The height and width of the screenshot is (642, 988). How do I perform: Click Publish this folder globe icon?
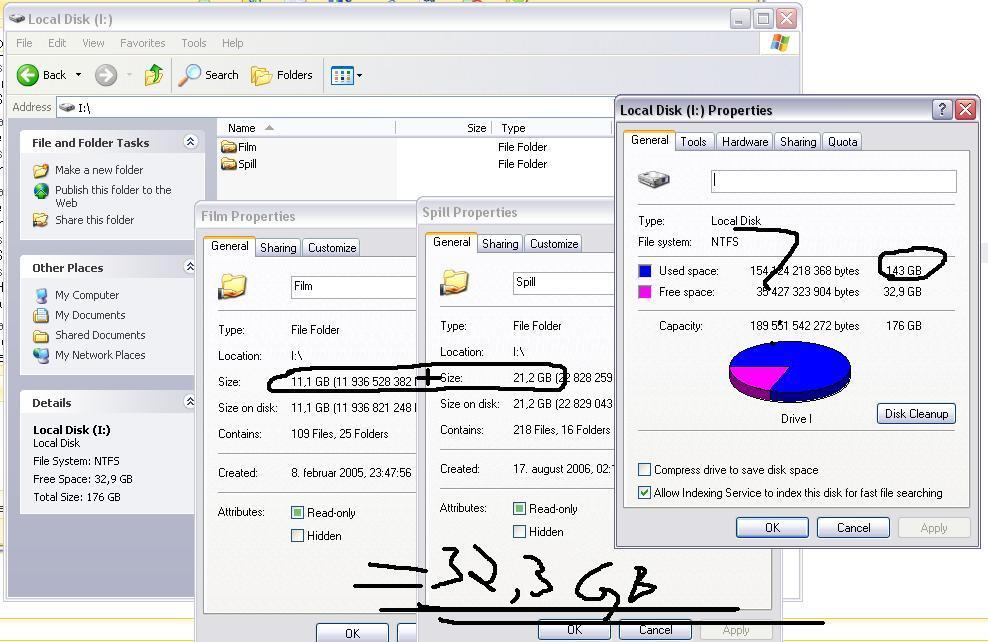41,190
